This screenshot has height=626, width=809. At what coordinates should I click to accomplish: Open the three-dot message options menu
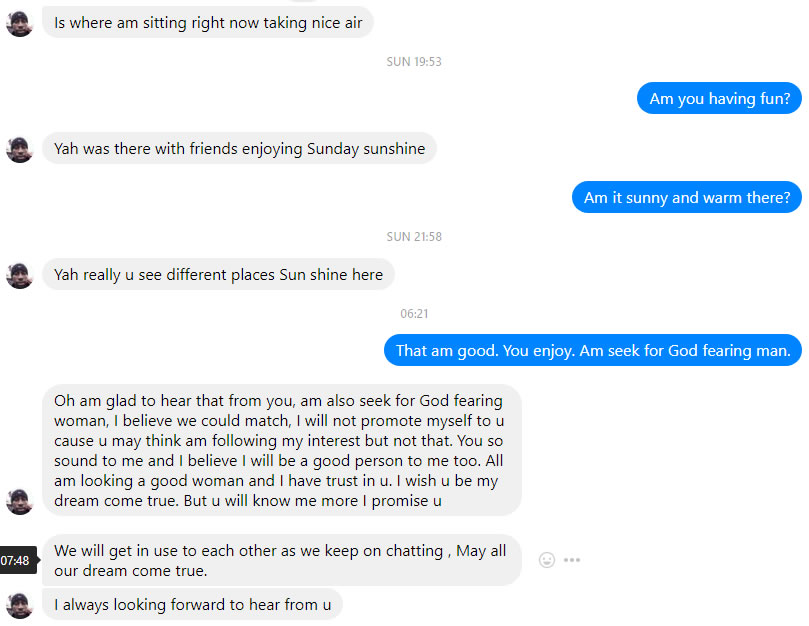572,560
